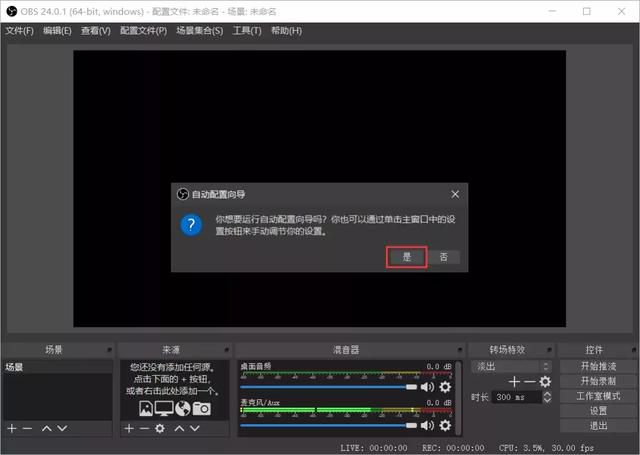Open the 场景集合(S) menu
This screenshot has width=640, height=455.
[200, 31]
